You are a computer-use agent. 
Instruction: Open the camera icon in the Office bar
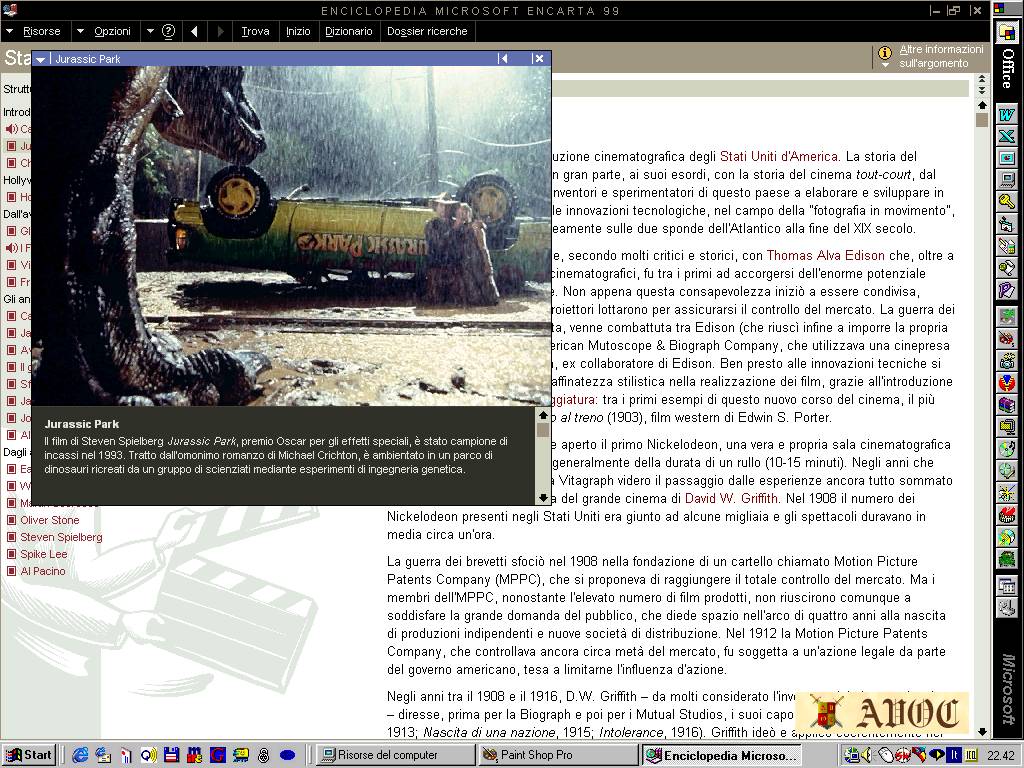(x=1006, y=360)
